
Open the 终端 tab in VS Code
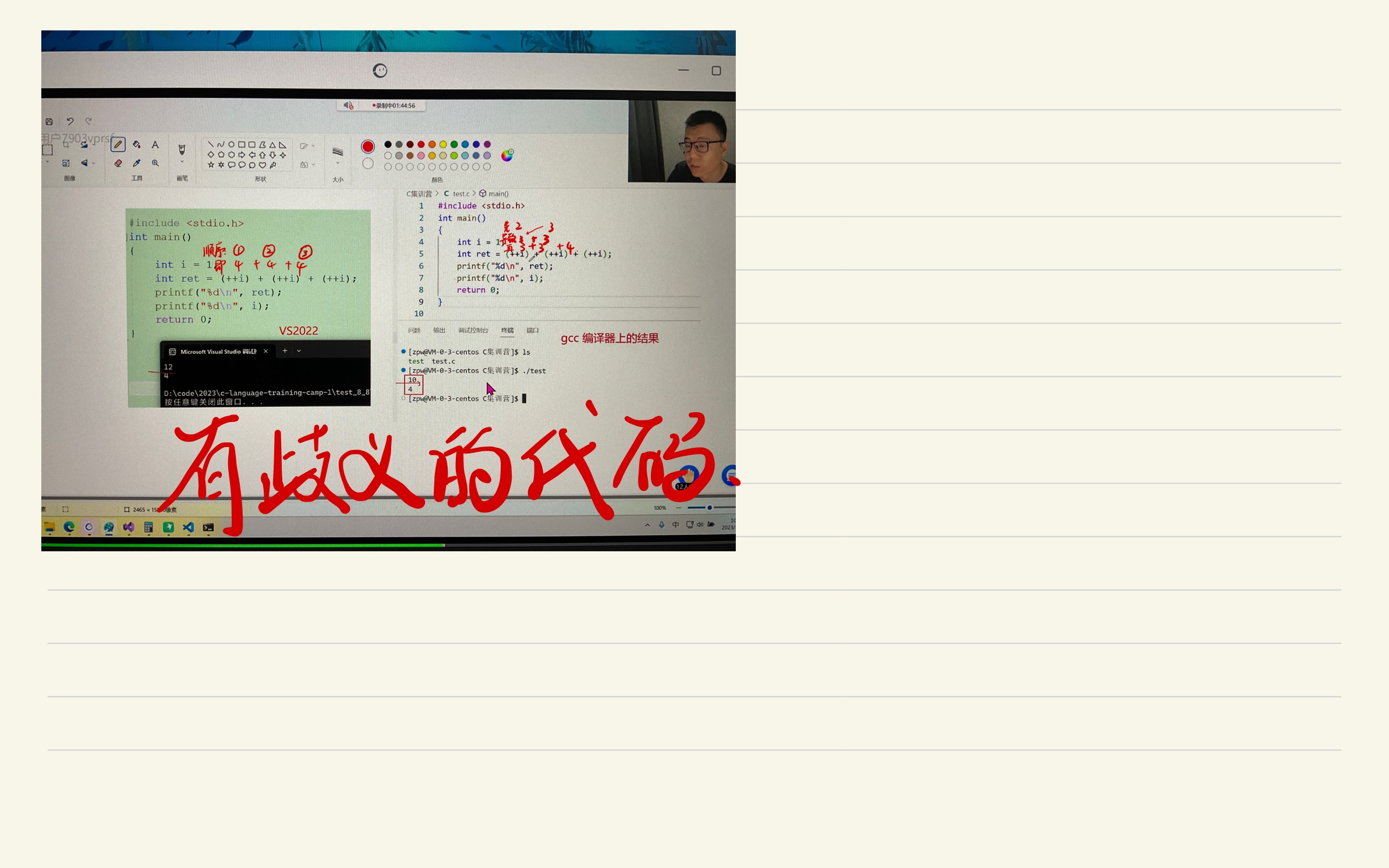(x=507, y=330)
